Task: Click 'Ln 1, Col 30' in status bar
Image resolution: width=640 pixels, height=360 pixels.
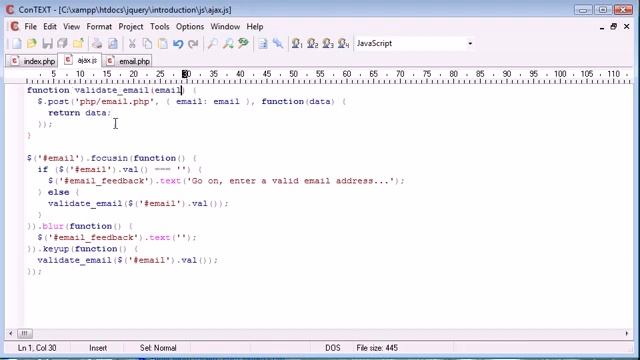Action: [x=37, y=348]
